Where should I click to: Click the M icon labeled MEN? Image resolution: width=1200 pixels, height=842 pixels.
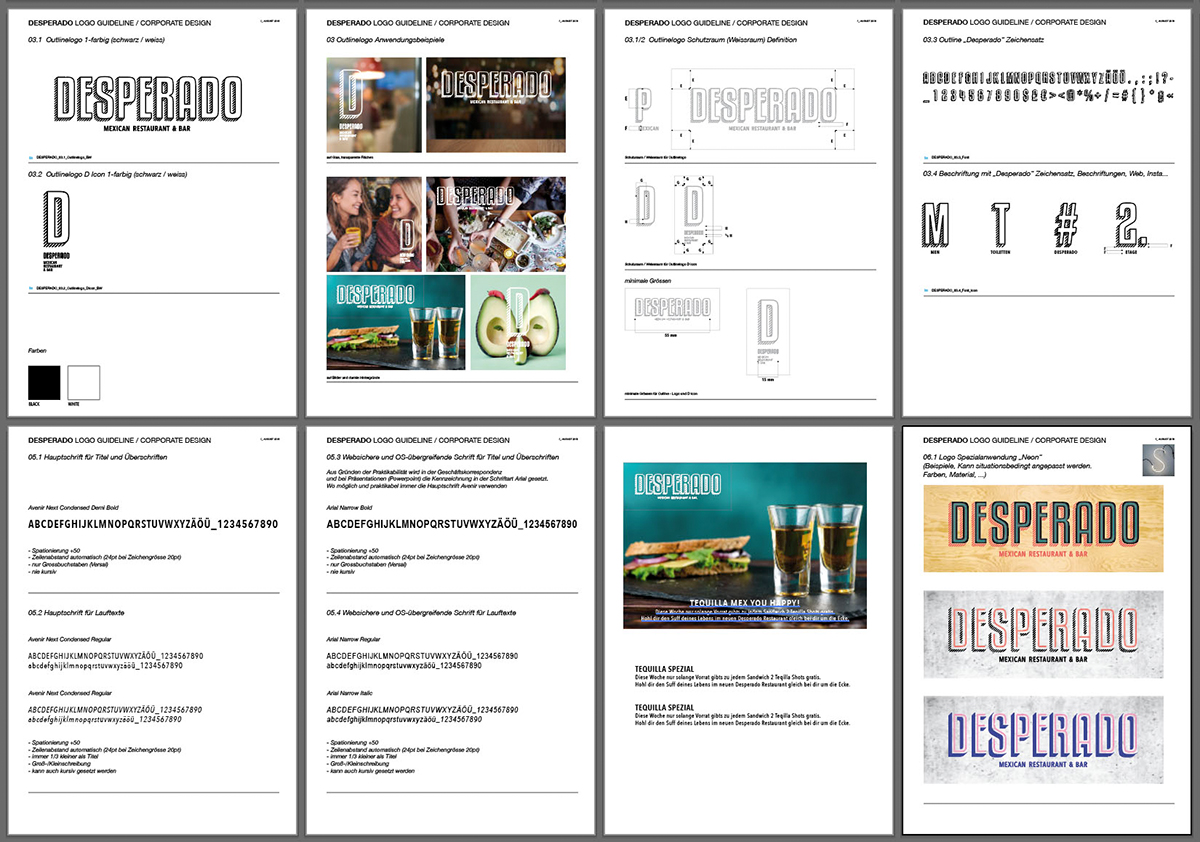(937, 225)
